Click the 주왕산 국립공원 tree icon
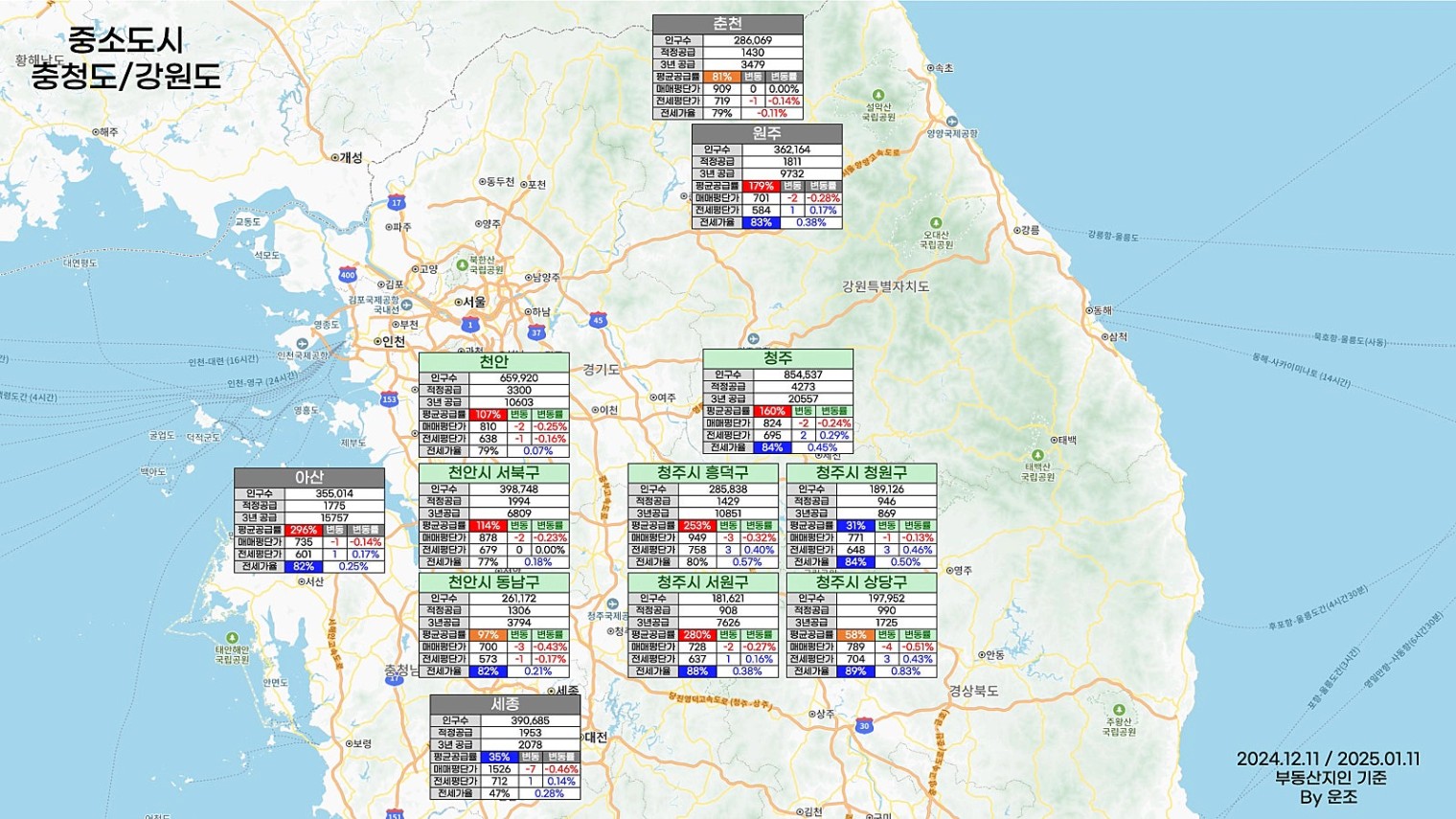Viewport: 1456px width, 819px height. pyautogui.click(x=1119, y=710)
